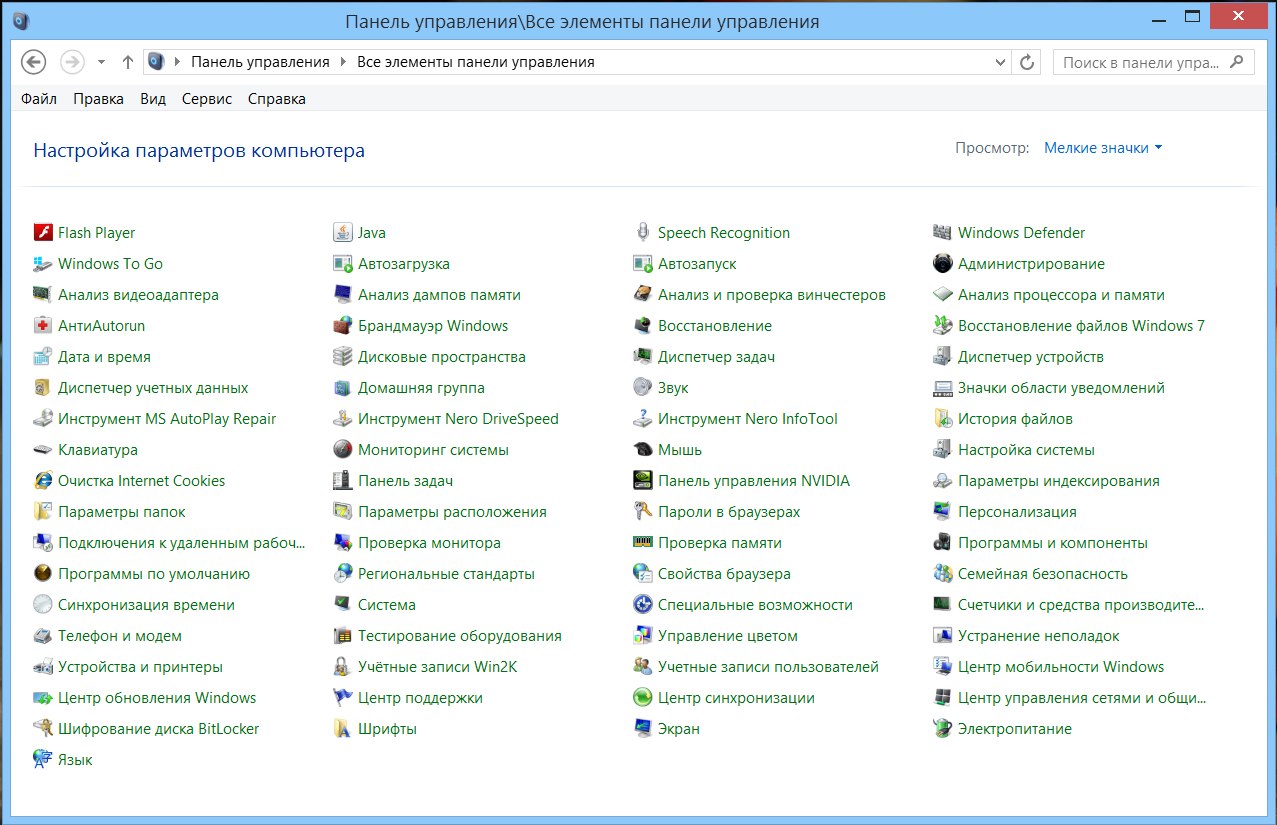1277x825 pixels.
Task: Open the Восстановление link
Action: click(715, 326)
